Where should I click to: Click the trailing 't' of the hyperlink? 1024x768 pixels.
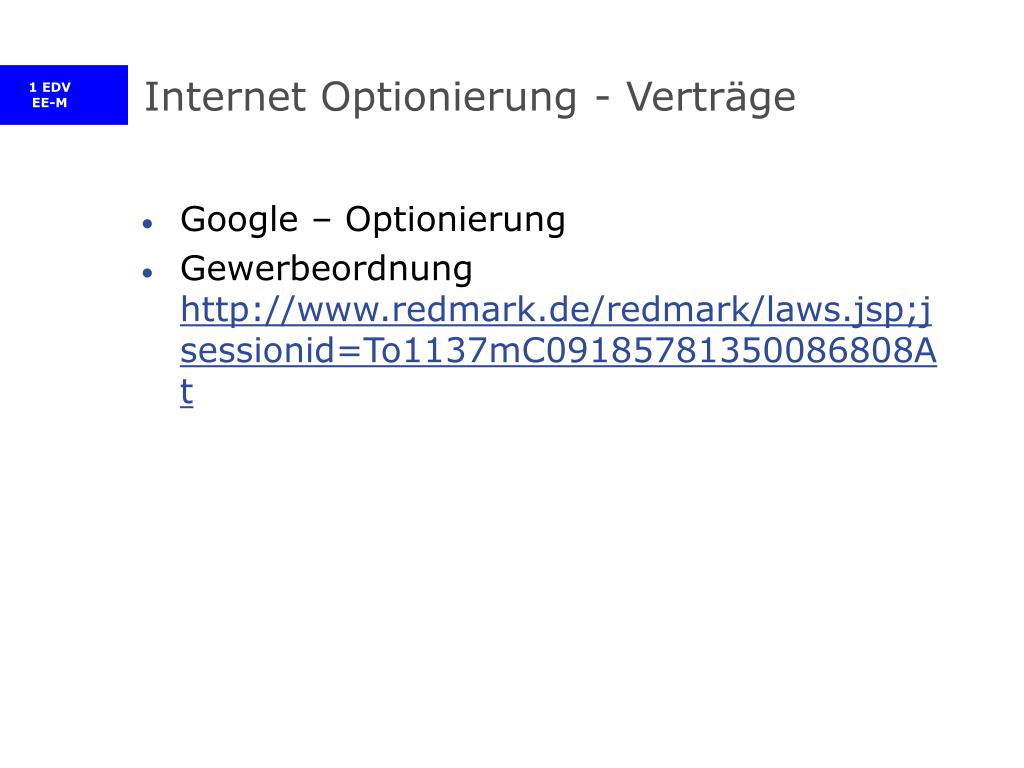coord(187,391)
